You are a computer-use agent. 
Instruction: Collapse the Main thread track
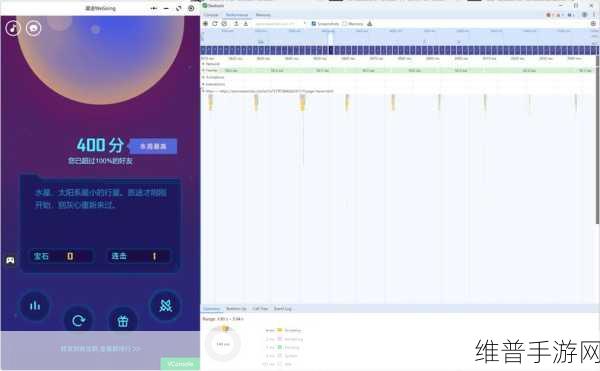pos(204,91)
